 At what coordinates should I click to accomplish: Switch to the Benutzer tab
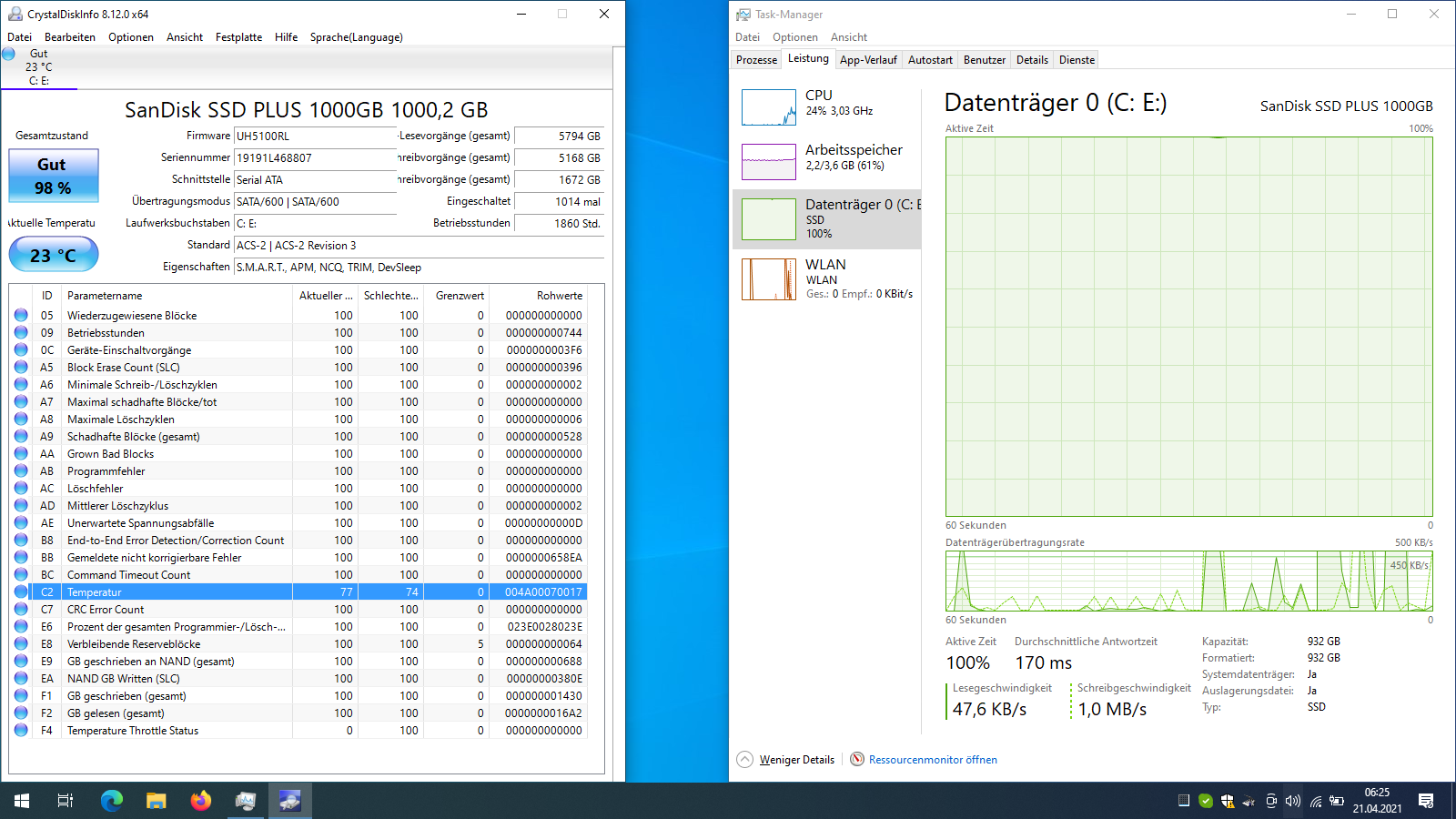point(985,60)
